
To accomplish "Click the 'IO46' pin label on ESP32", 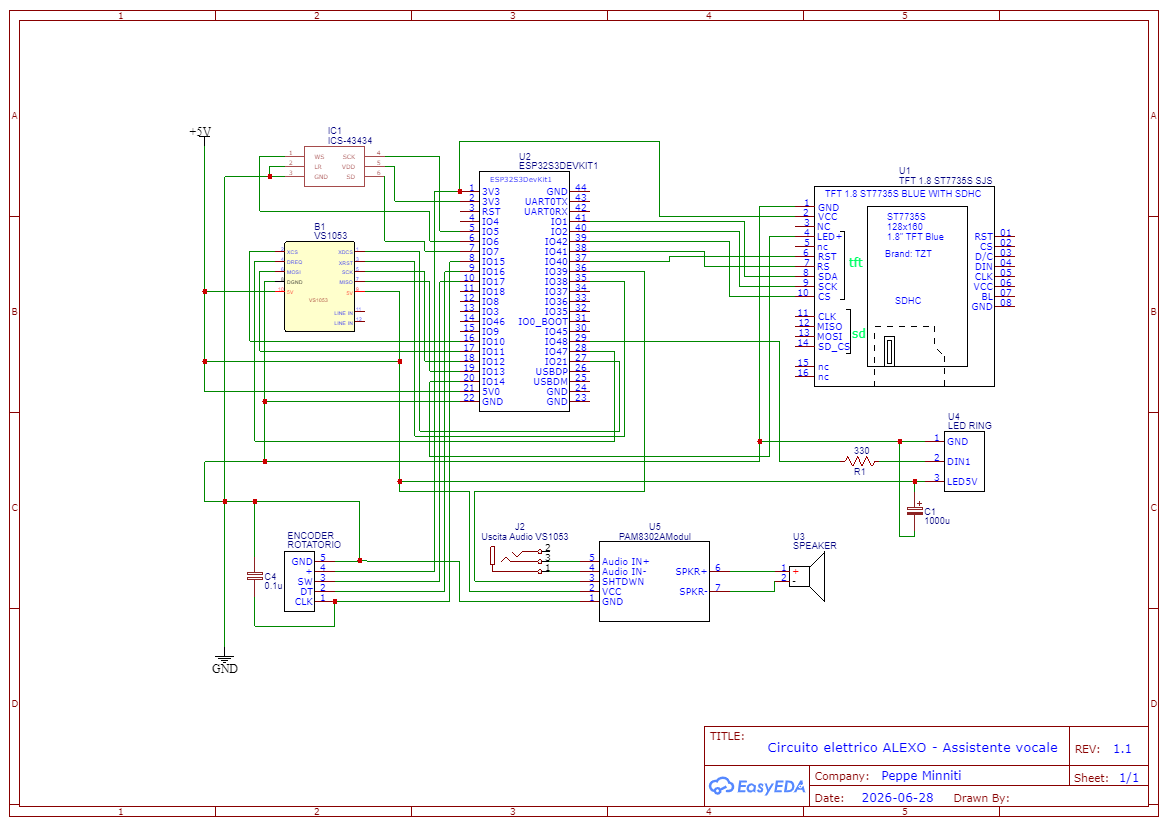I will click(494, 321).
